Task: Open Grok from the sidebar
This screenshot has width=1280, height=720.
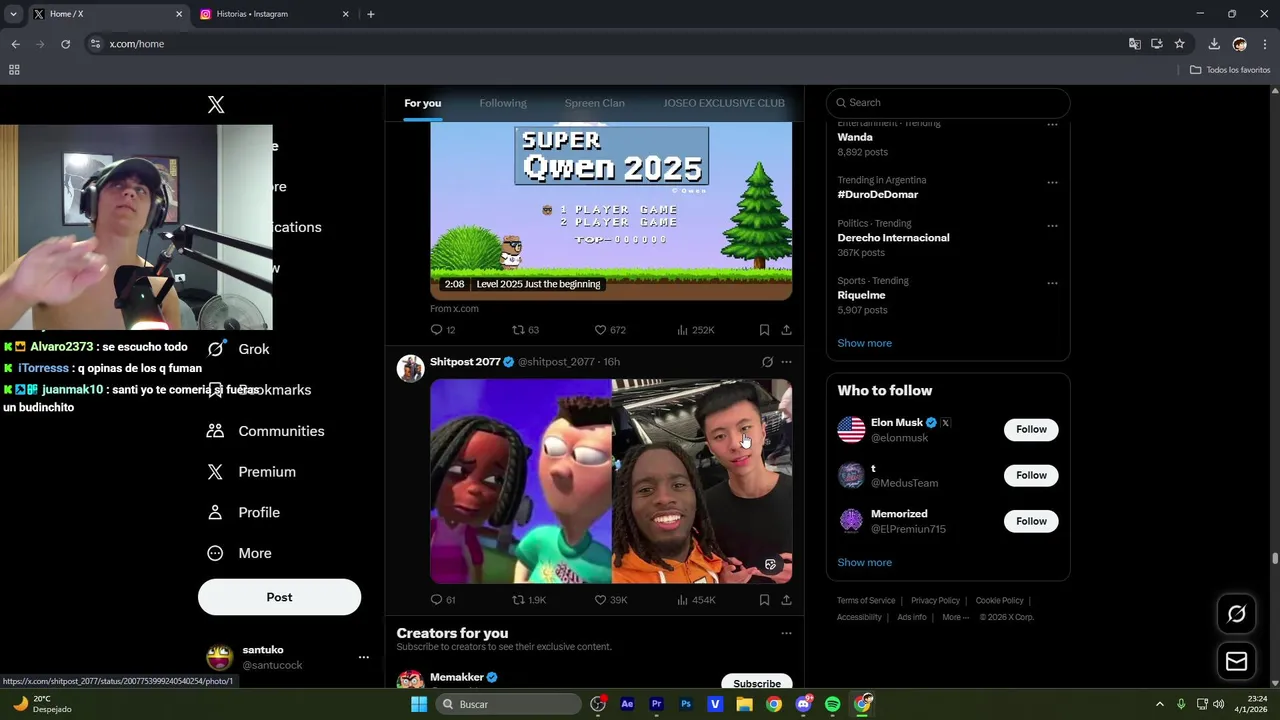Action: 238,349
